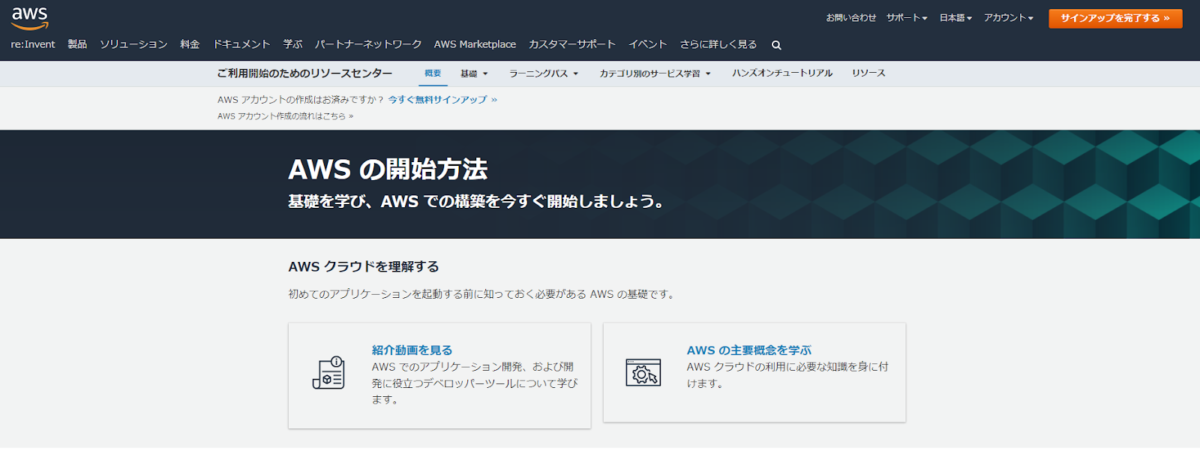Expand the ラーニングパス submenu
The height and width of the screenshot is (451, 1200).
543,74
